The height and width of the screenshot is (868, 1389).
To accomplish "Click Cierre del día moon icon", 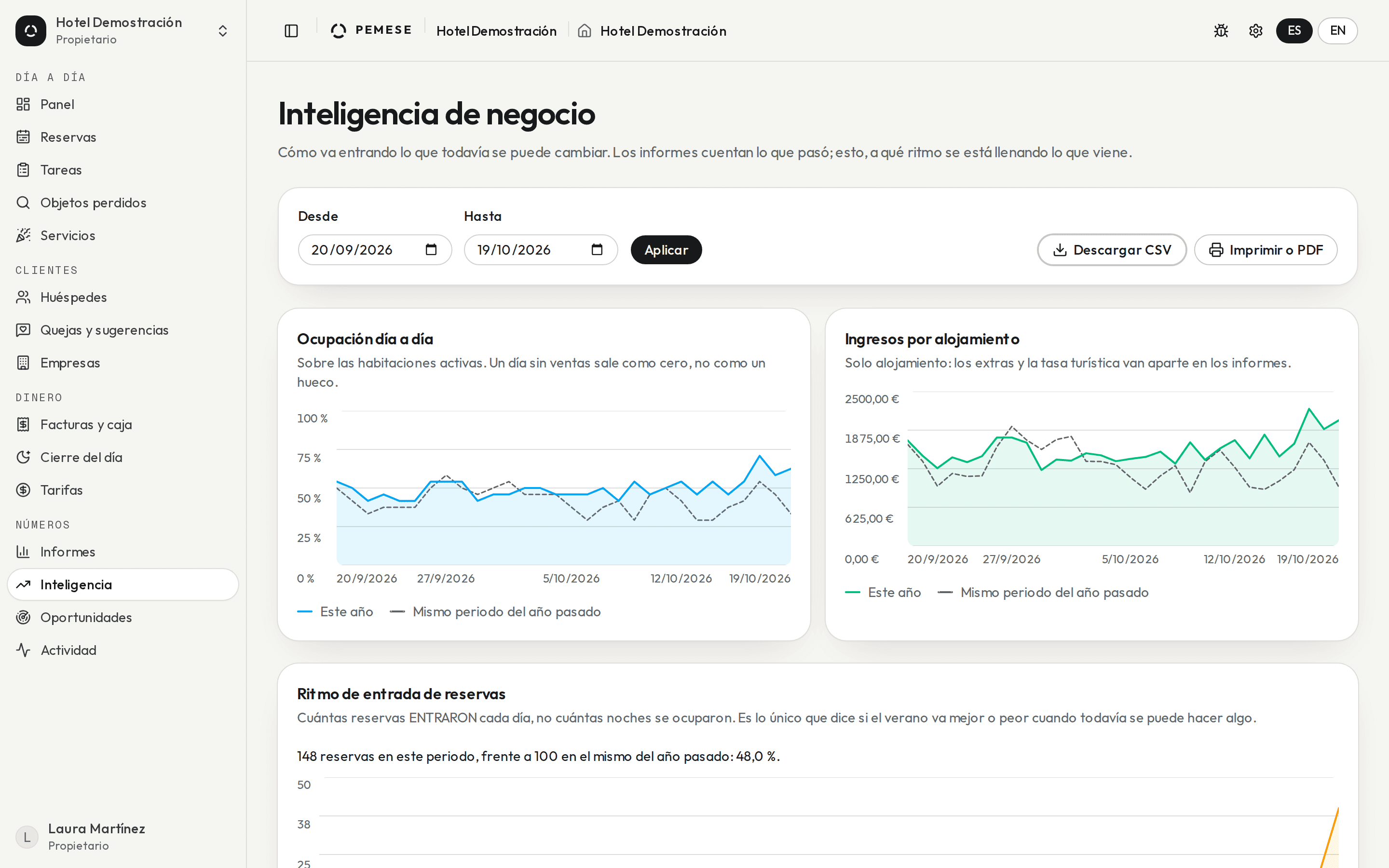I will tap(23, 458).
